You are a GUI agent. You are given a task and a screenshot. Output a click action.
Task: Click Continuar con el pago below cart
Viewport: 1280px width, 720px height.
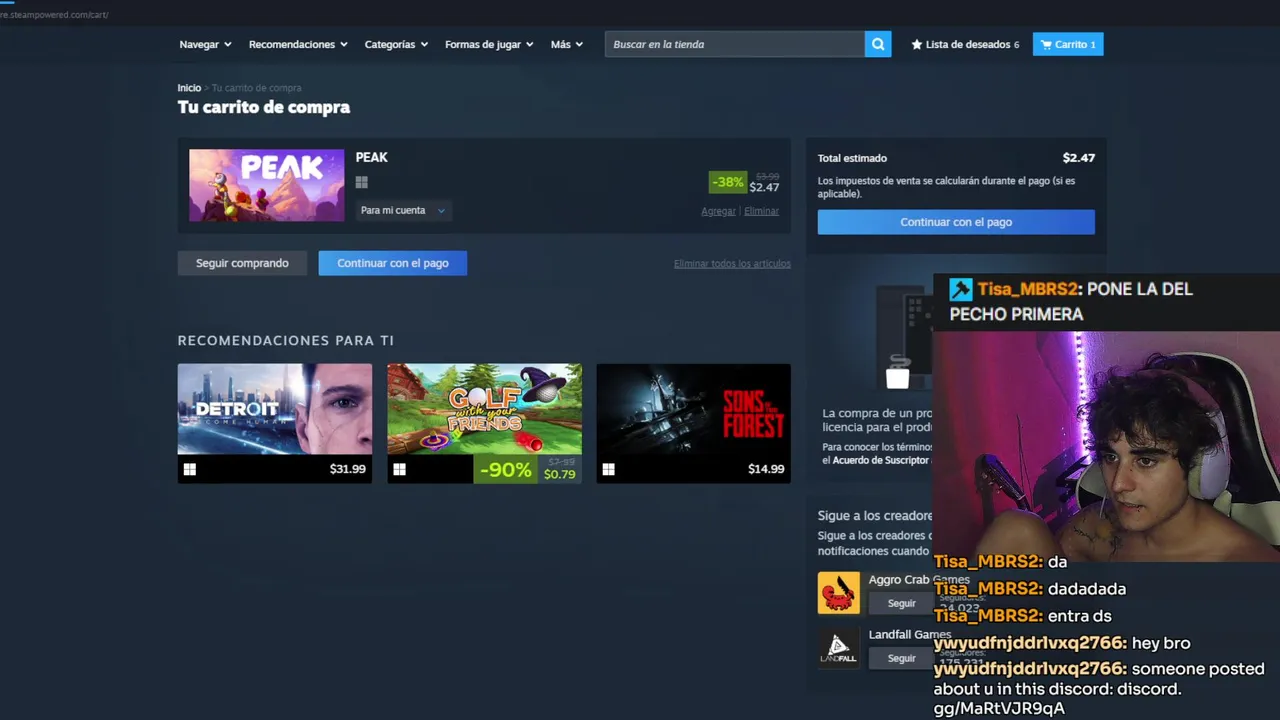392,263
